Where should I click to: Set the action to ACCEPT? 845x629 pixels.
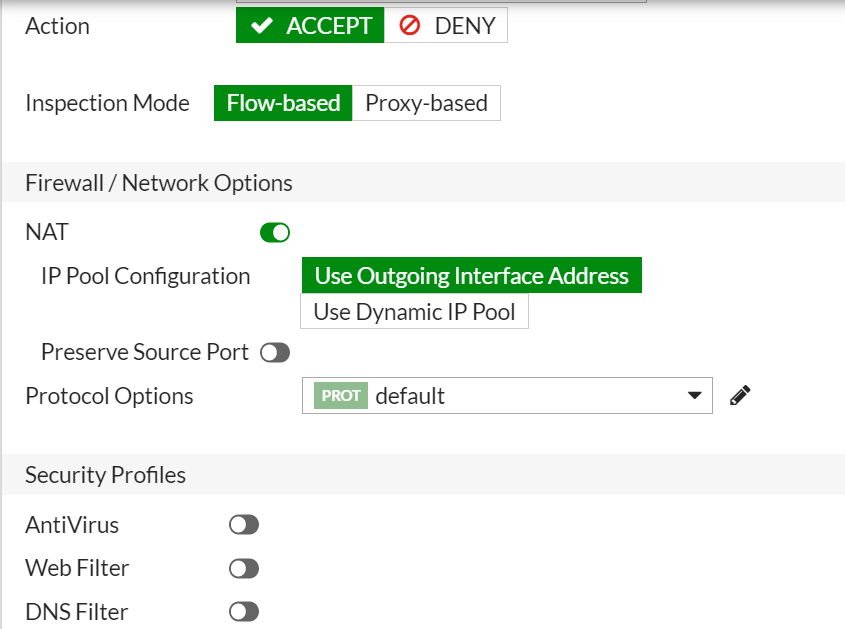tap(310, 25)
